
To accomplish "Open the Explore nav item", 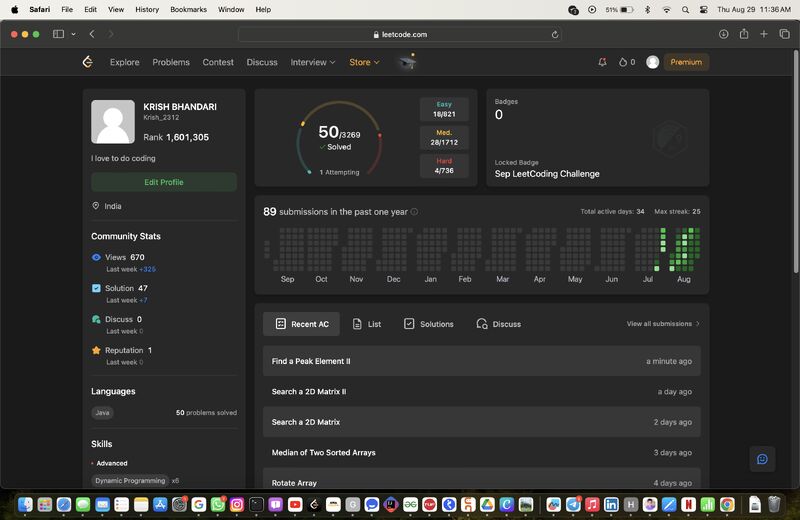I will 124,62.
